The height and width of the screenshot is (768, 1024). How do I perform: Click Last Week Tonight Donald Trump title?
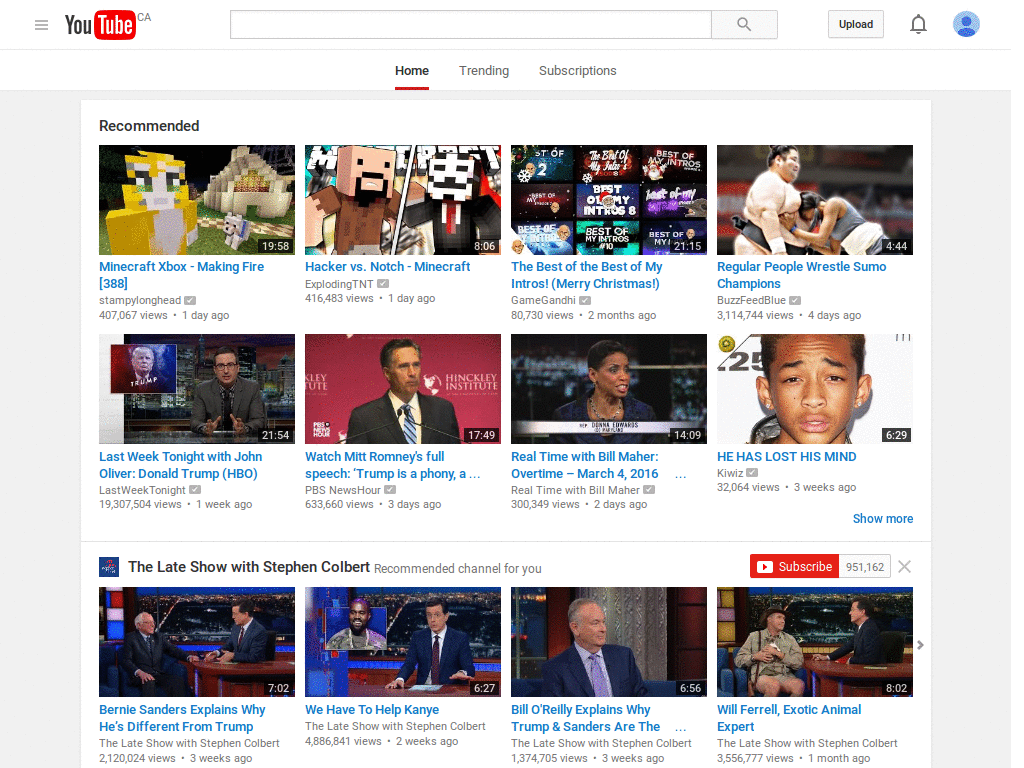(180, 465)
